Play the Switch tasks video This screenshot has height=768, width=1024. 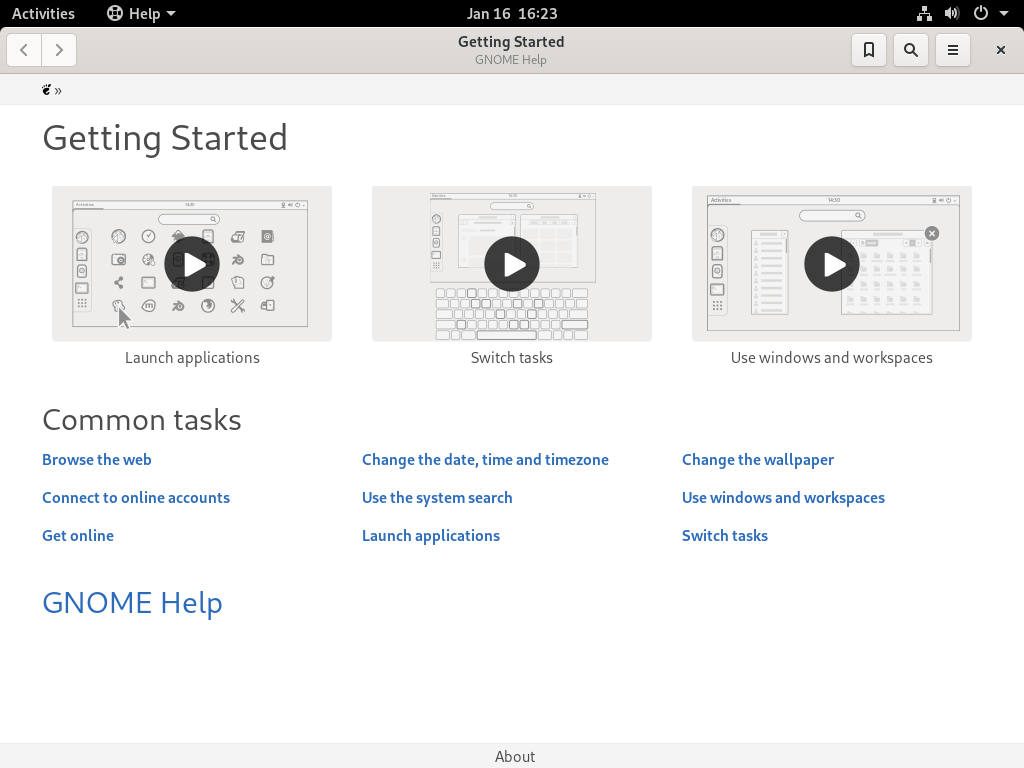512,264
